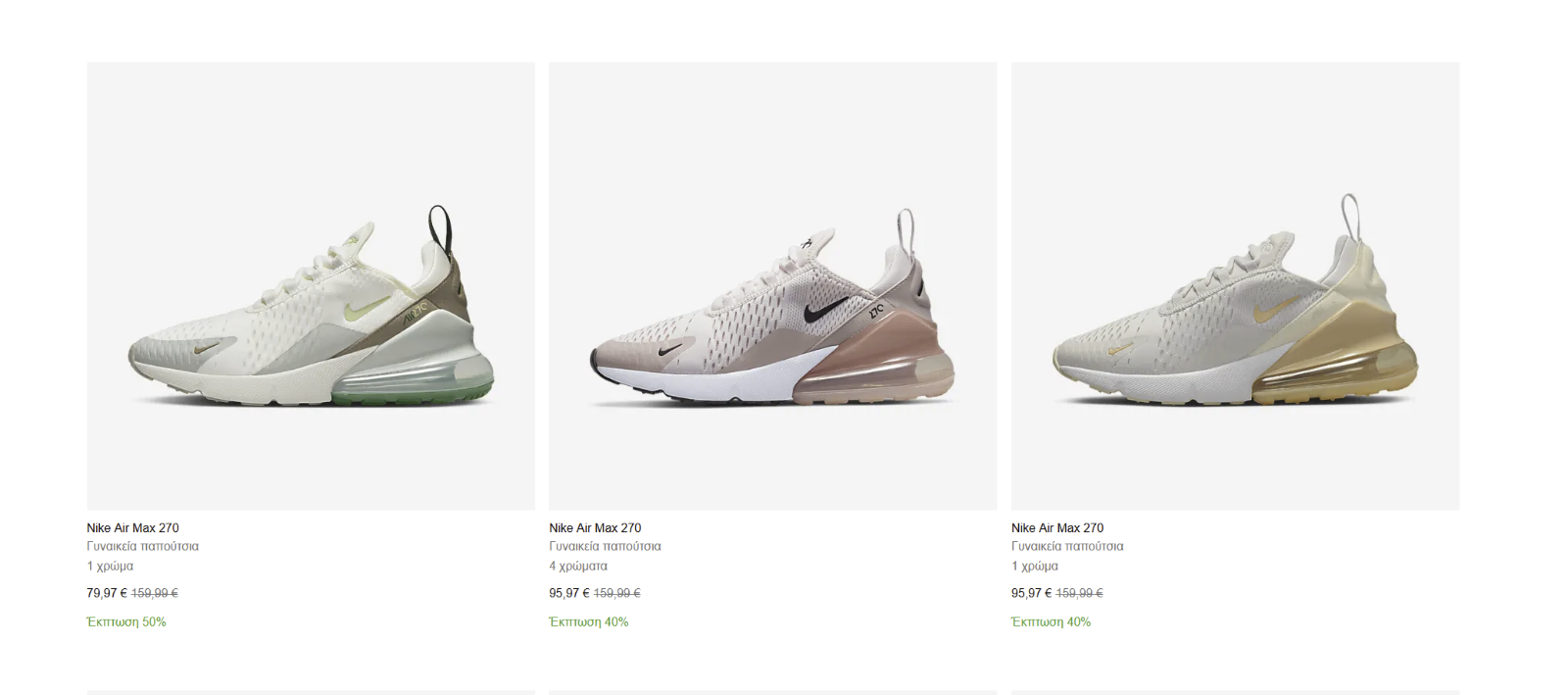Viewport: 1568px width, 695px height.
Task: Open the pink Air Max 270 shoe image
Action: [x=773, y=285]
